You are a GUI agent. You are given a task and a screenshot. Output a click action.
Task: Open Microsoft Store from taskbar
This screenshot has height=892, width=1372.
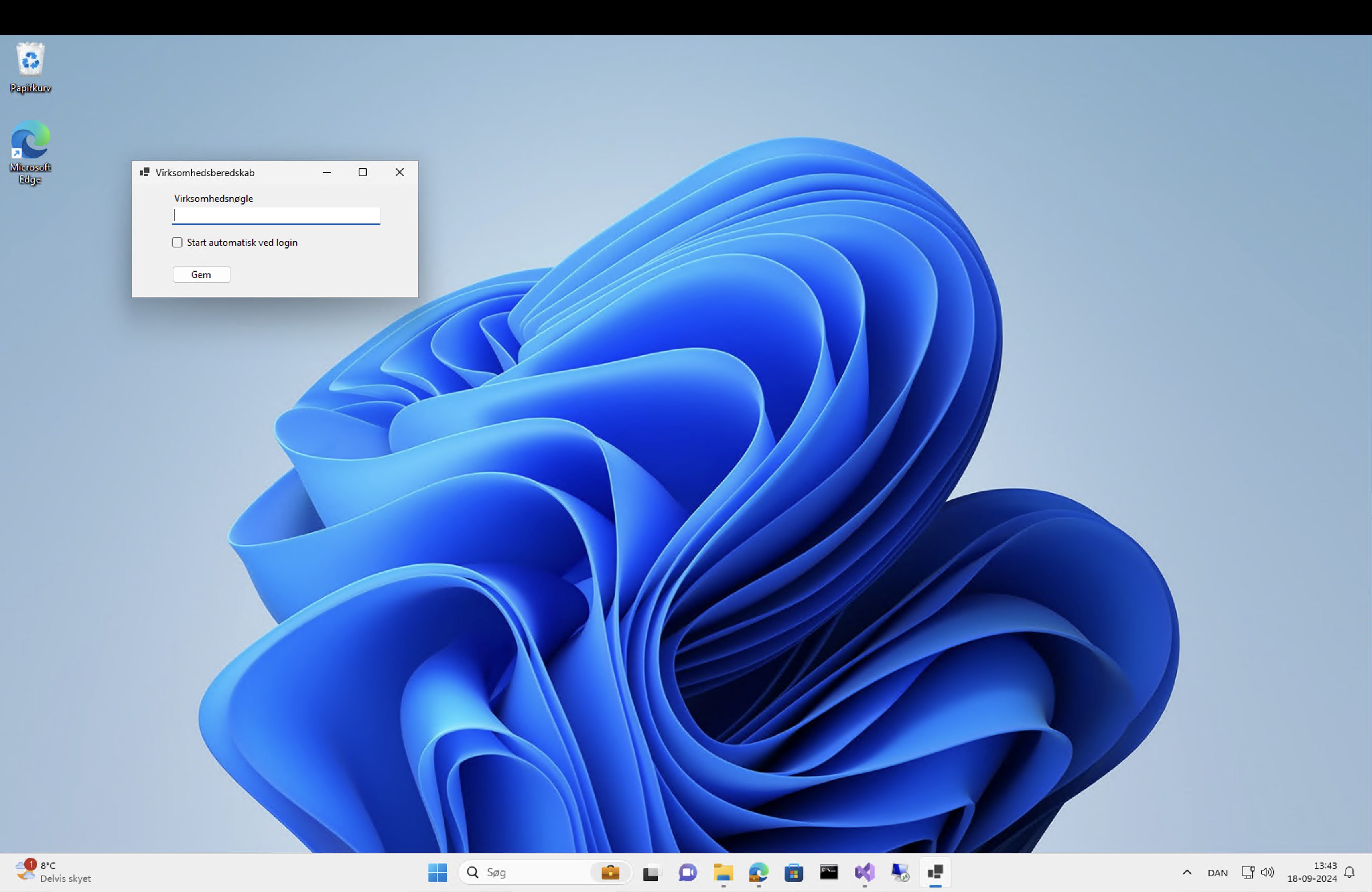794,872
